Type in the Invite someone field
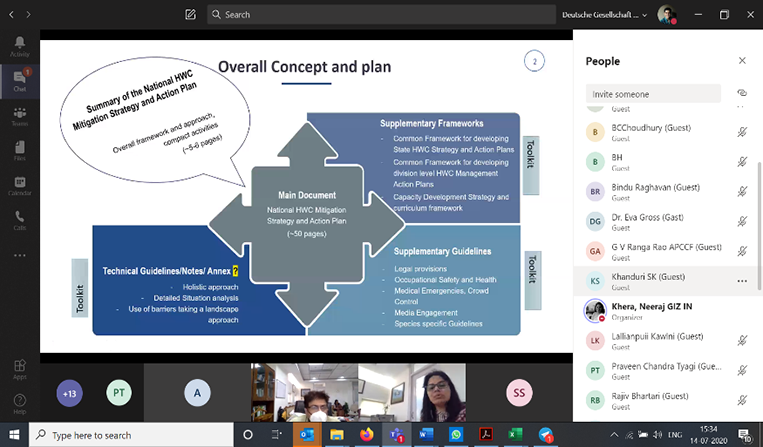 [x=653, y=94]
